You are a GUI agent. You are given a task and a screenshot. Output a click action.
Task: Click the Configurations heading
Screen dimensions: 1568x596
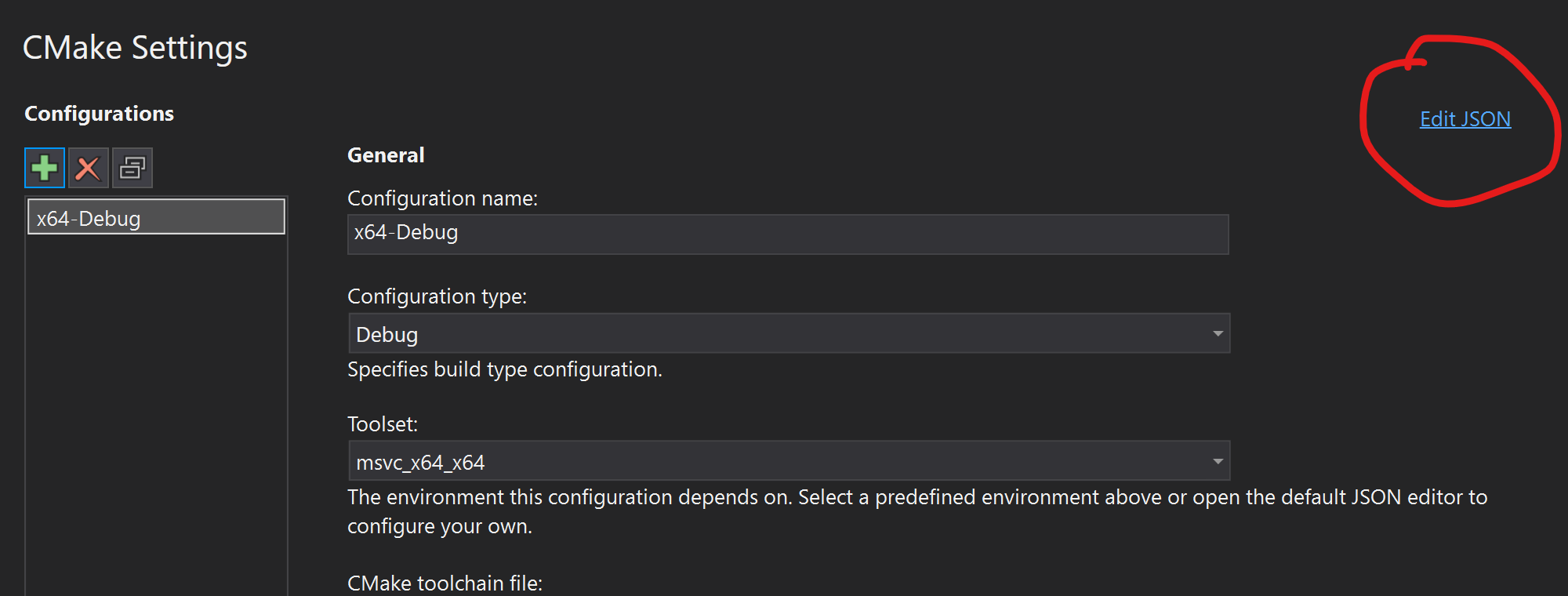click(100, 114)
